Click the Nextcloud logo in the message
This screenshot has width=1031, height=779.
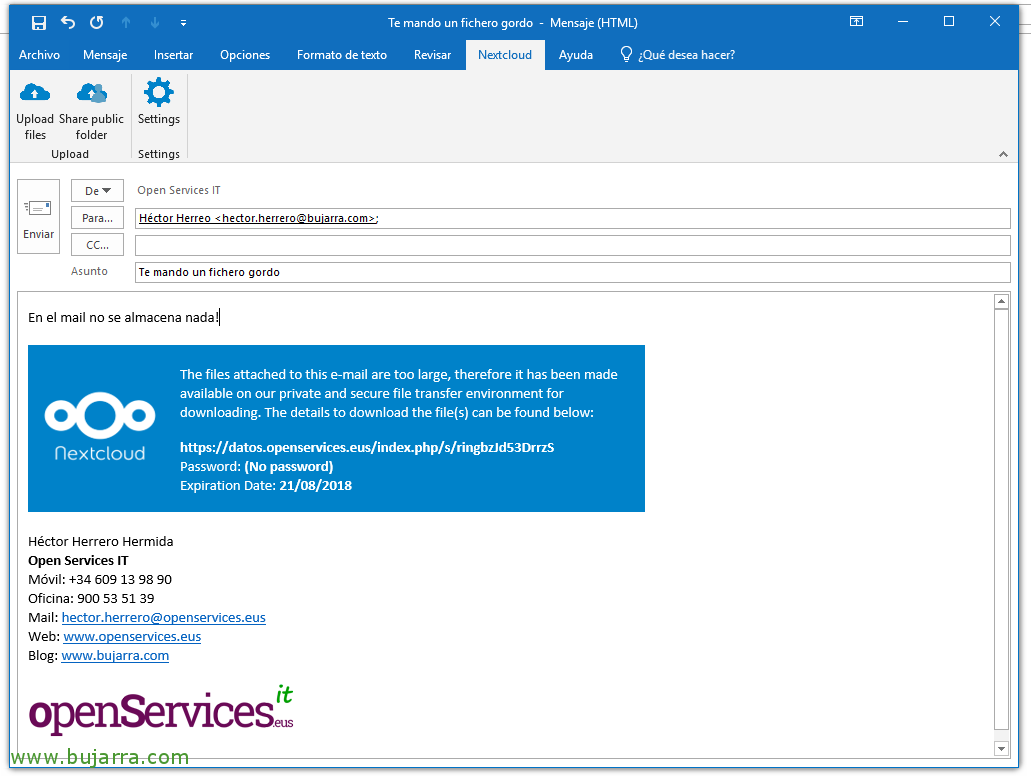(x=100, y=426)
